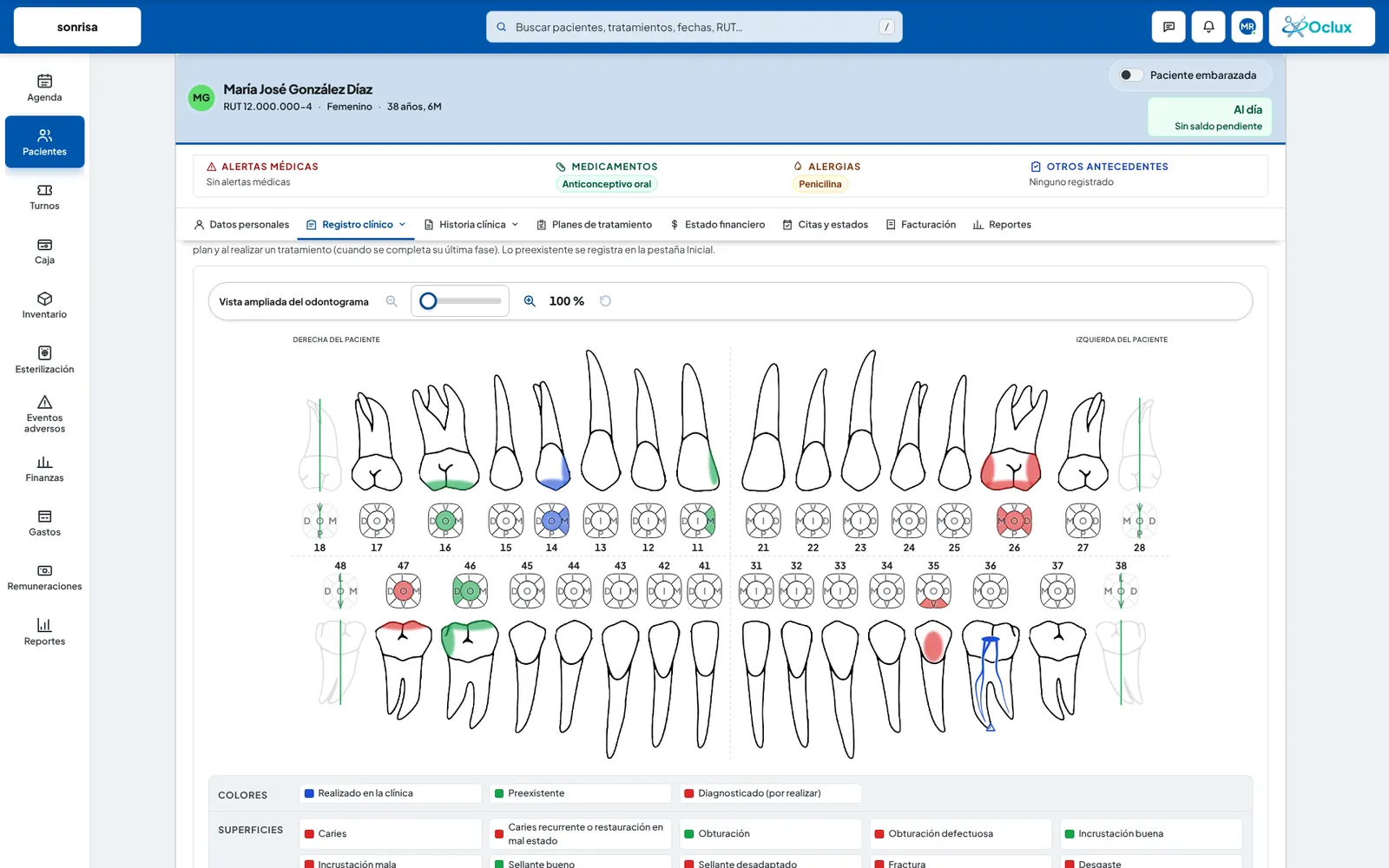Screen dimensions: 1389x868
Task: Open Finanzas in the sidebar
Action: (x=44, y=469)
